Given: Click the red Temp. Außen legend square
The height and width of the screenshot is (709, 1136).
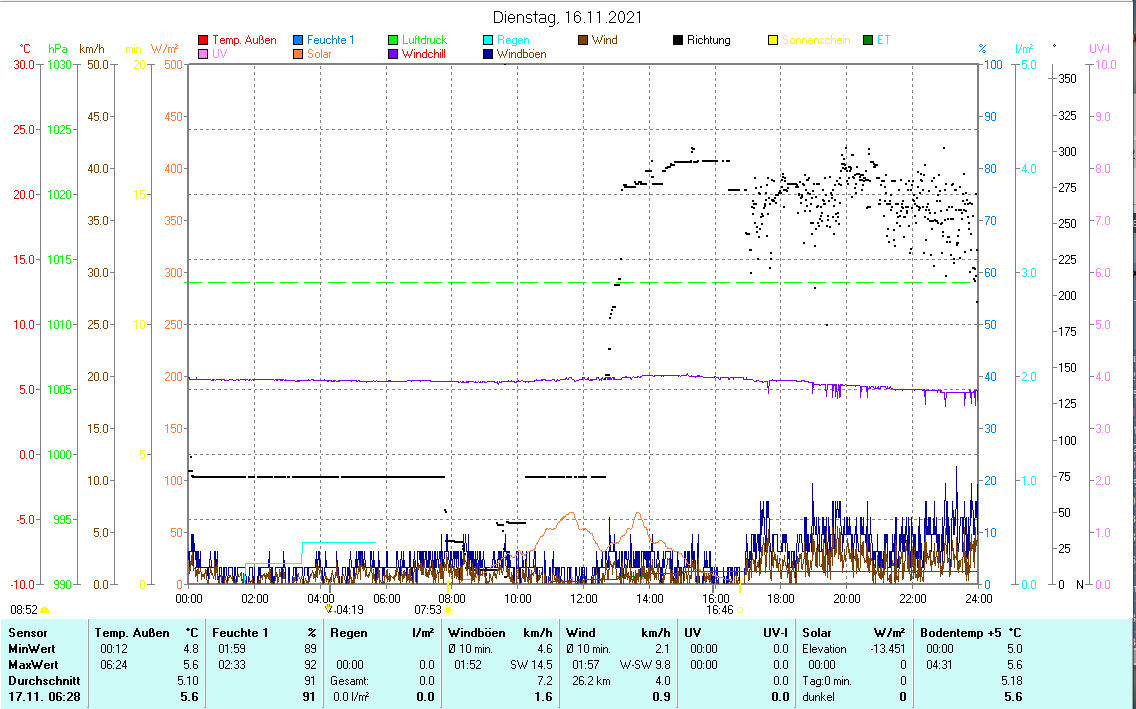Looking at the screenshot, I should pos(203,41).
